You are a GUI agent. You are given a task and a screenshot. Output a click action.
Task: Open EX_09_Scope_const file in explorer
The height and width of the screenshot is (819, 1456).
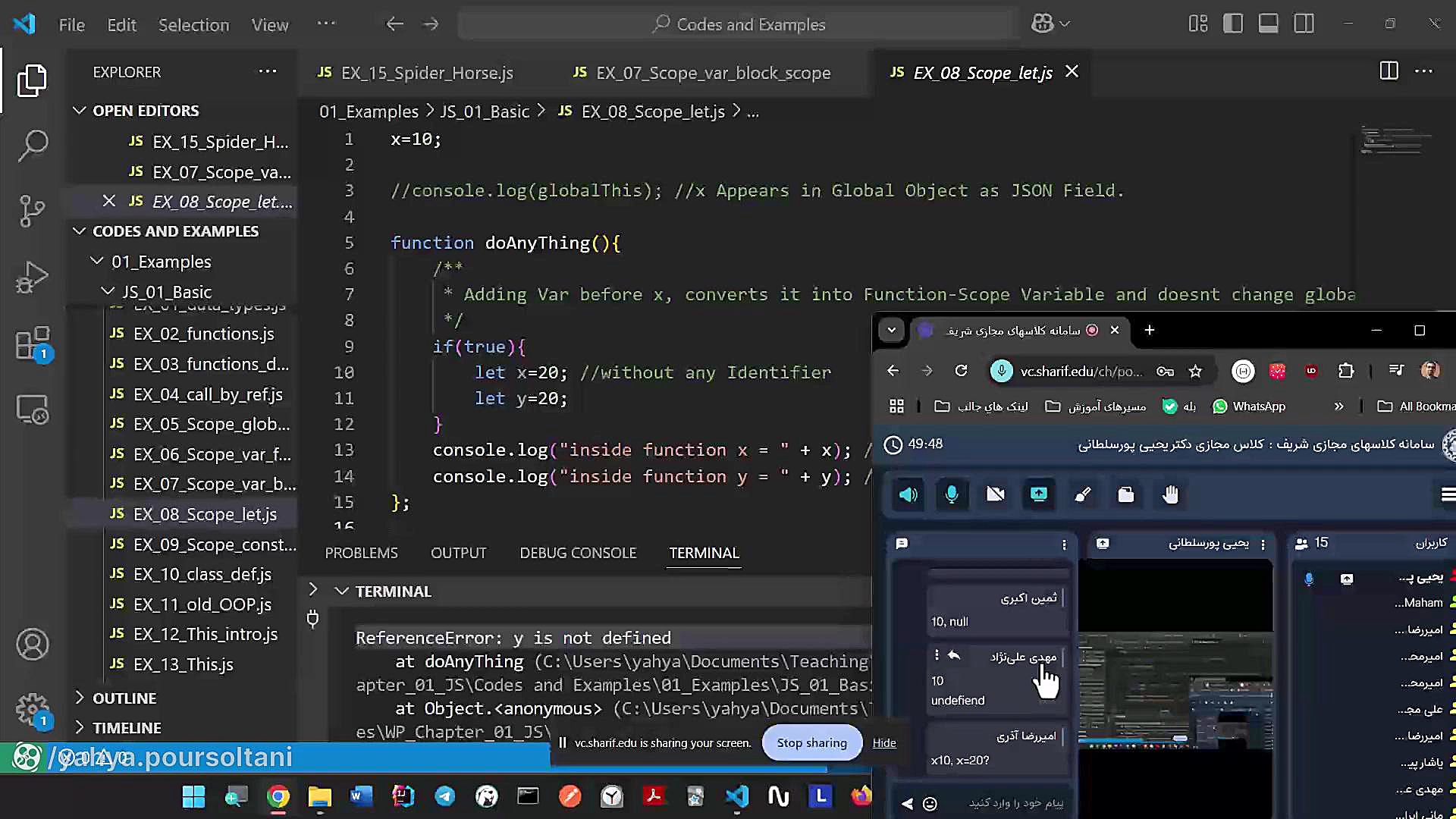point(202,544)
